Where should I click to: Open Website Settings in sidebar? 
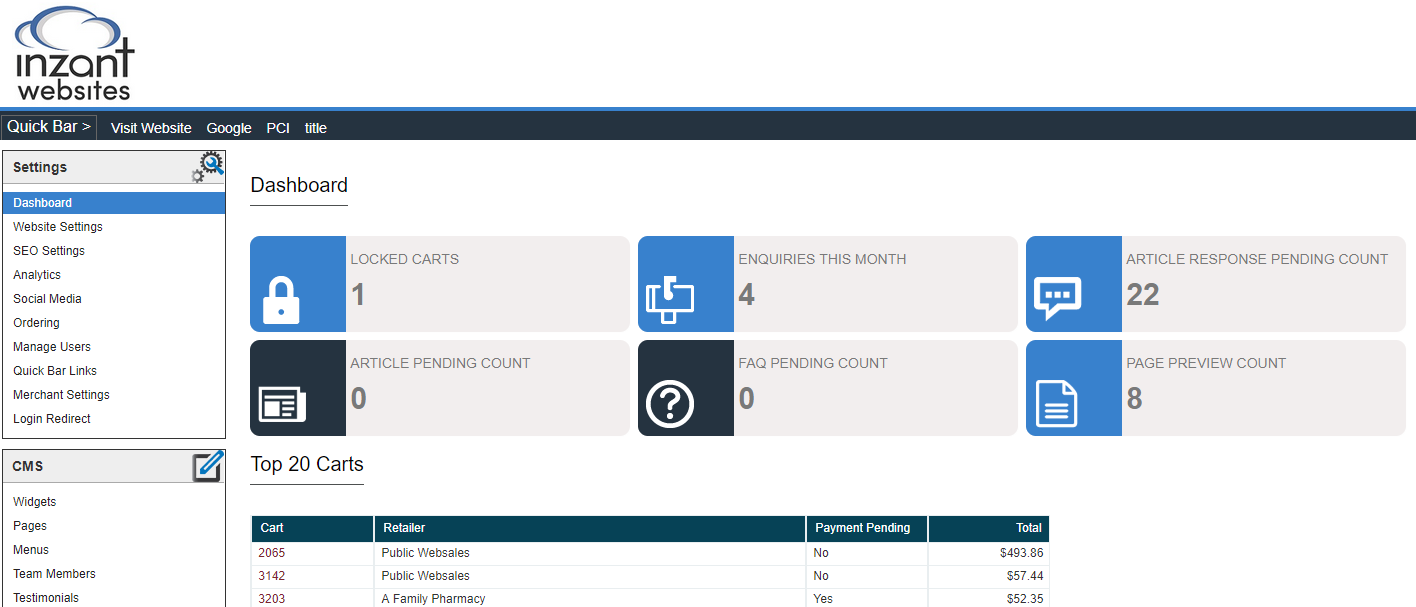point(58,227)
